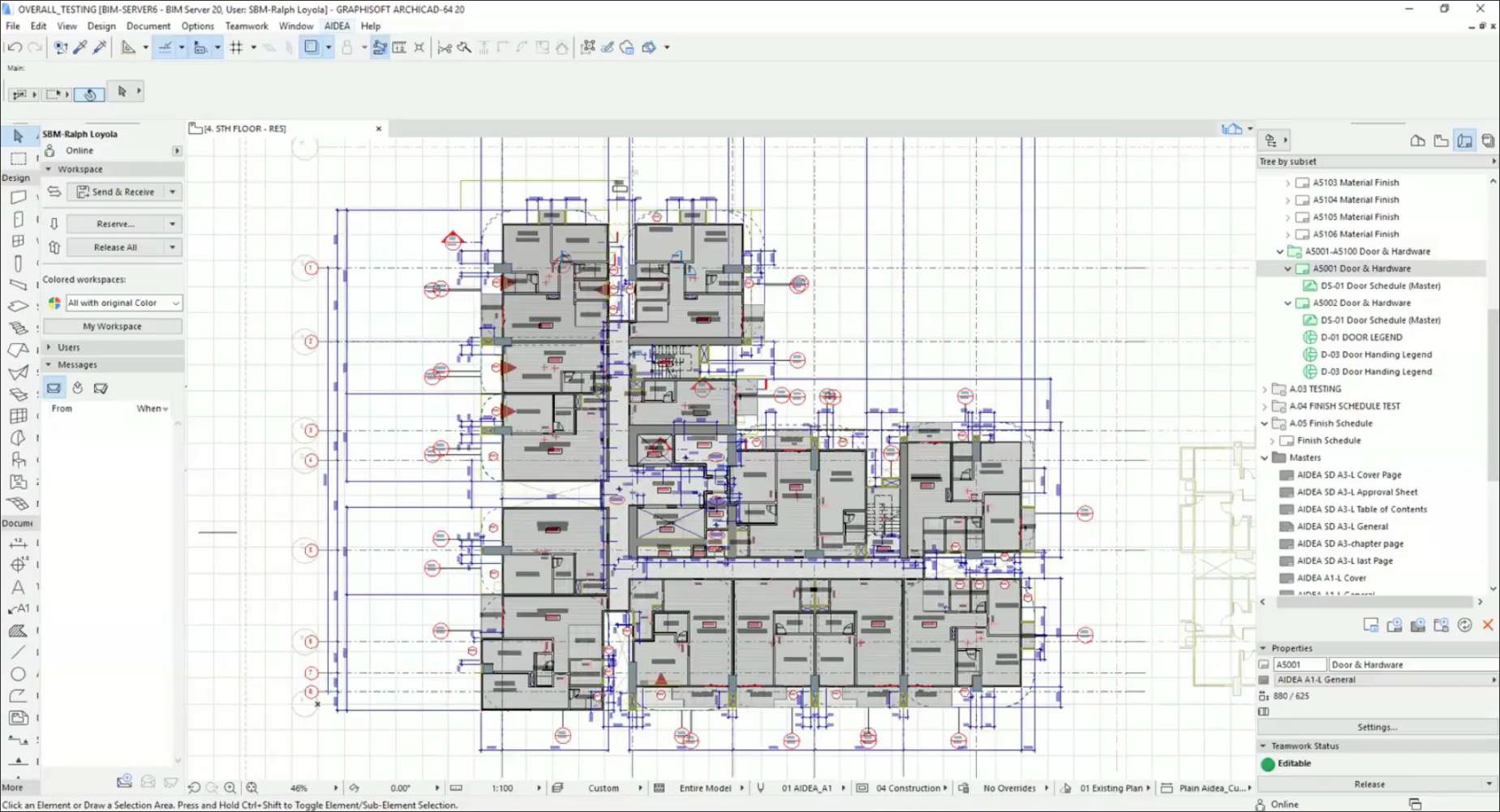Viewport: 1500px width, 812px height.
Task: Click the My Workspace button
Action: pyautogui.click(x=112, y=326)
